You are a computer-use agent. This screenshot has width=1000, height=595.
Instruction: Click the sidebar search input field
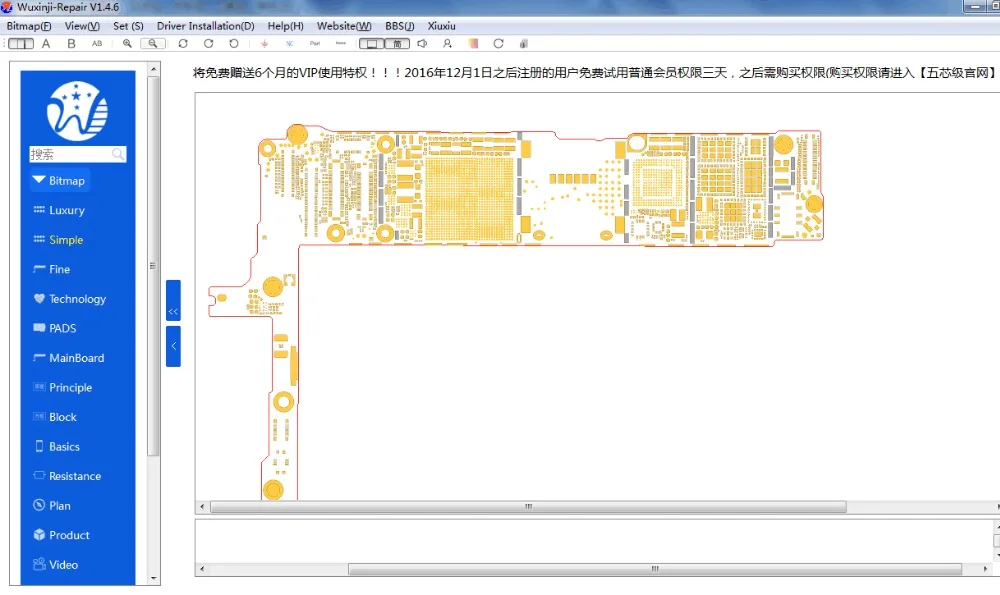[x=70, y=154]
